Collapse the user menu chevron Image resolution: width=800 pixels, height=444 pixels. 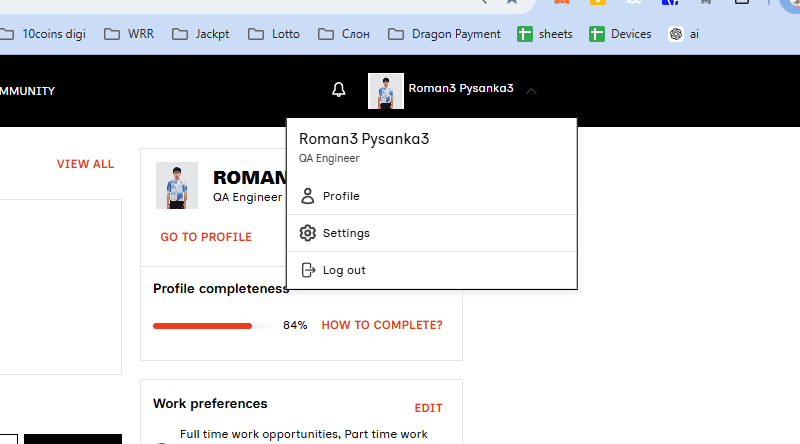(x=531, y=91)
